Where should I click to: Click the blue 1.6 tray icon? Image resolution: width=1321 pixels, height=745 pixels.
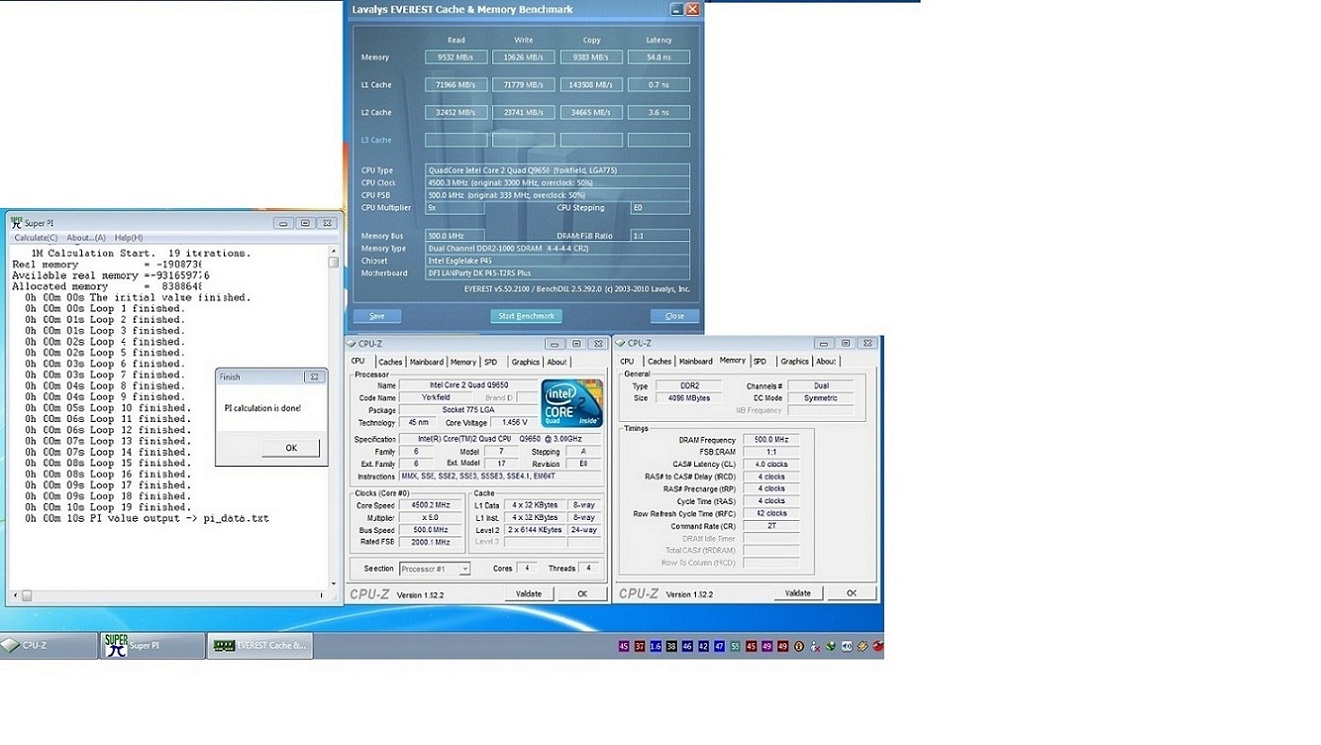[x=656, y=647]
